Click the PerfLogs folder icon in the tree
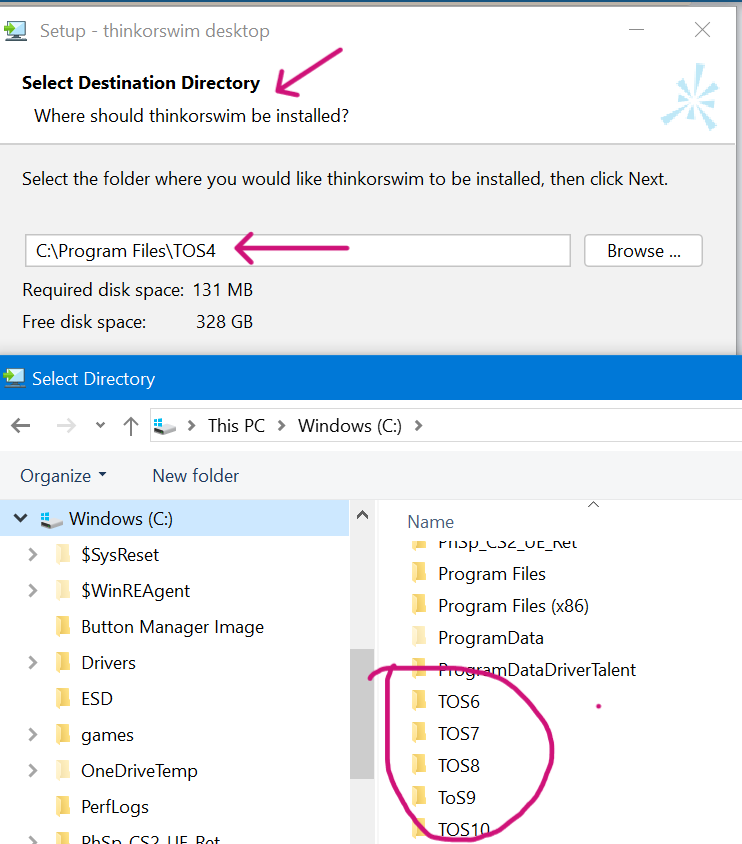Viewport: 742px width, 844px height. coord(63,806)
